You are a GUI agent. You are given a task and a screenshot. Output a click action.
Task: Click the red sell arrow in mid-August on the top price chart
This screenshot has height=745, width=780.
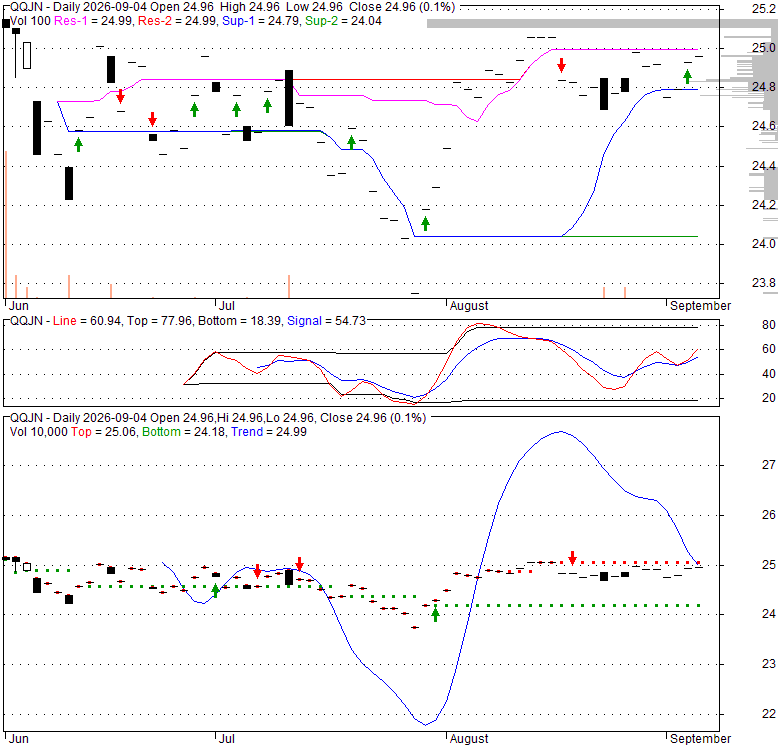562,65
